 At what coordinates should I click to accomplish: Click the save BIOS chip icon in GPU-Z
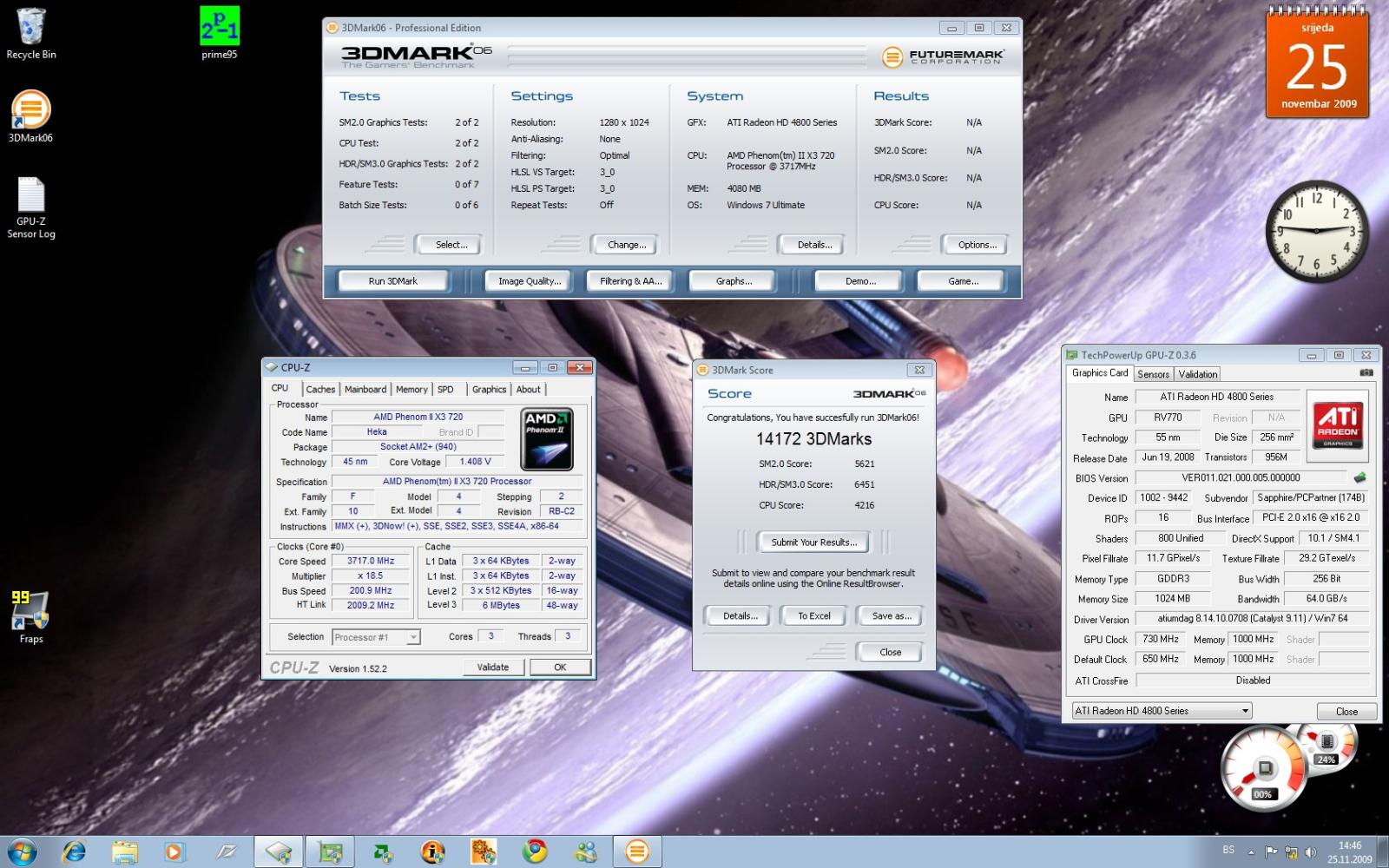tap(1359, 477)
